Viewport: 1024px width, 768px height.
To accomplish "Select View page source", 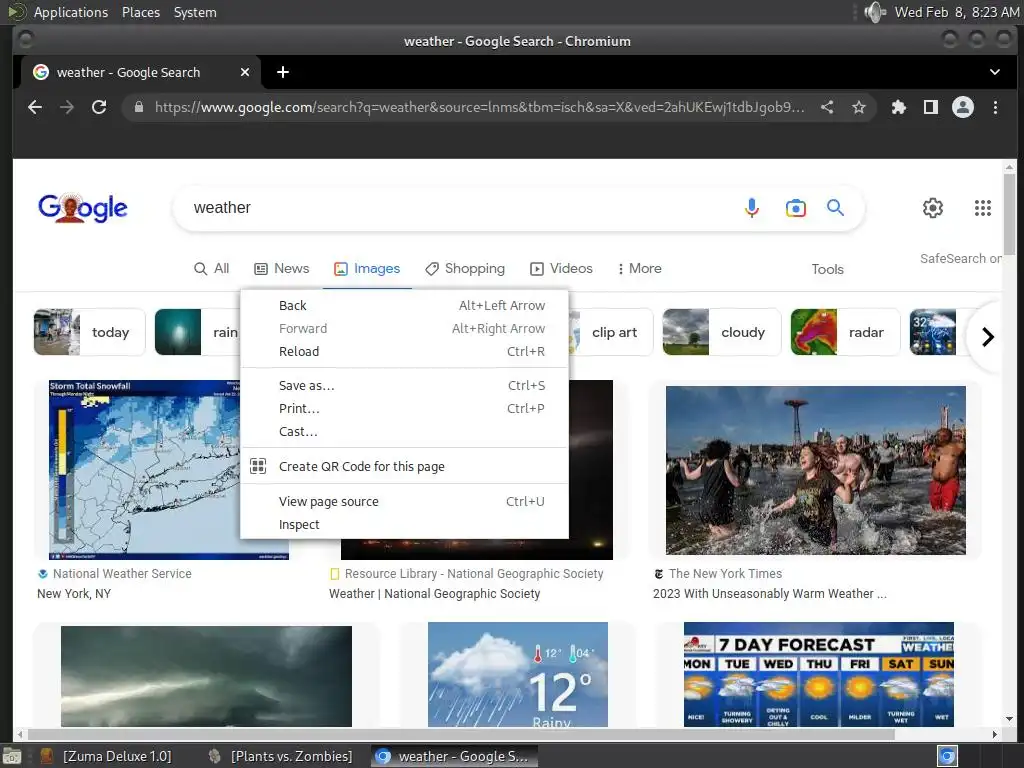I will pos(404,502).
